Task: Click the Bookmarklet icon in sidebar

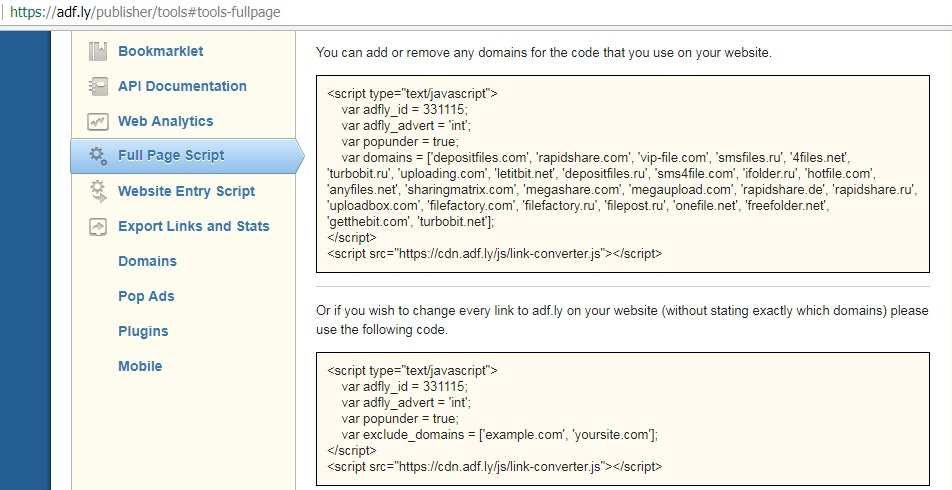Action: click(x=98, y=52)
